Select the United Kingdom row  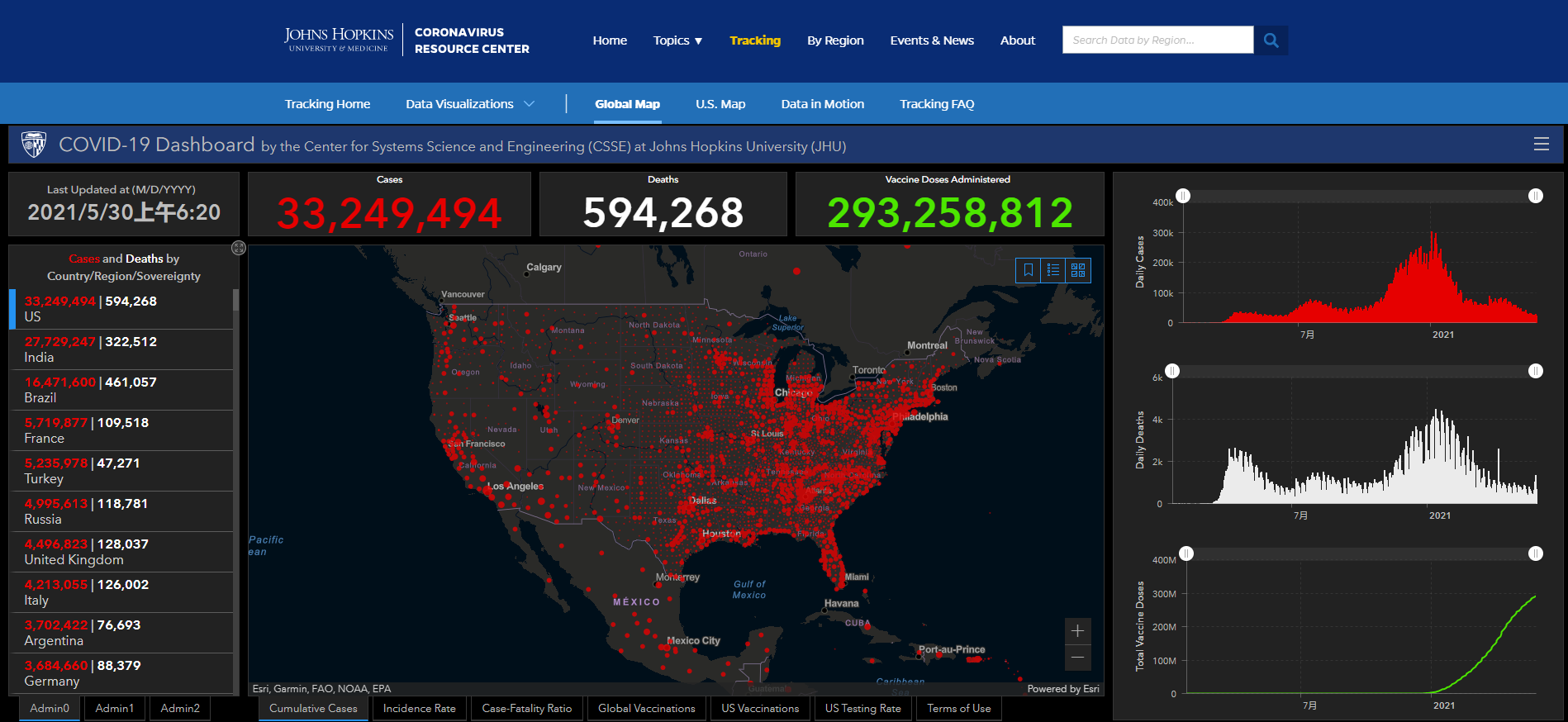pyautogui.click(x=121, y=552)
